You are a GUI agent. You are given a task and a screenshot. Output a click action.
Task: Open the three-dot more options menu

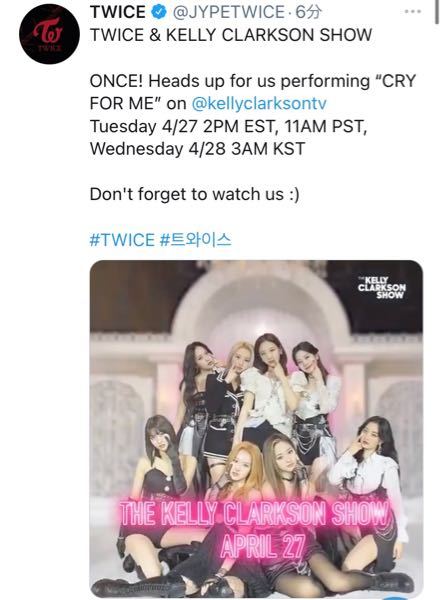(x=413, y=11)
